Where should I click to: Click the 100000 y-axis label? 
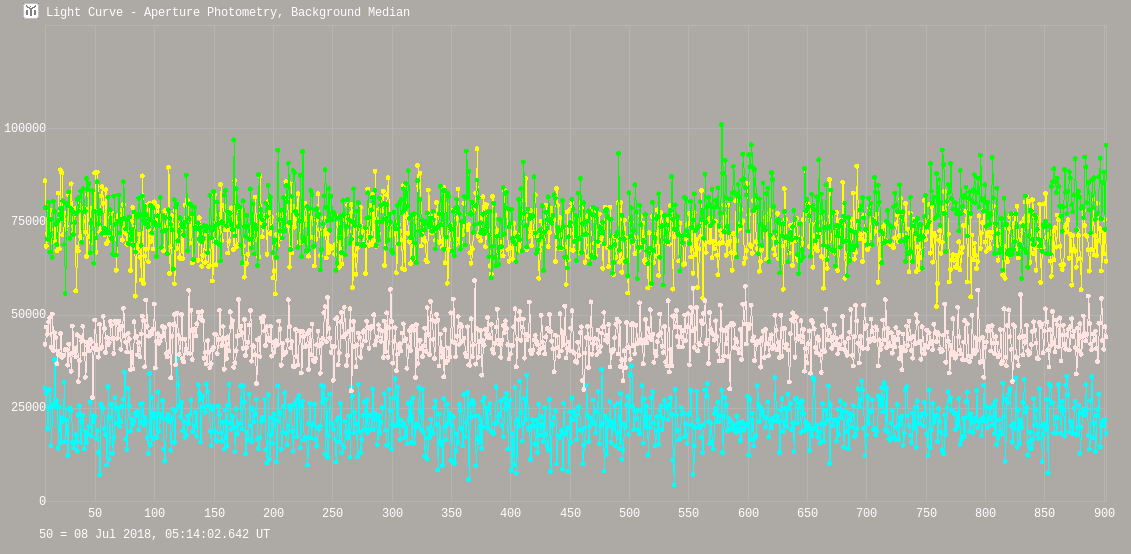pos(25,128)
